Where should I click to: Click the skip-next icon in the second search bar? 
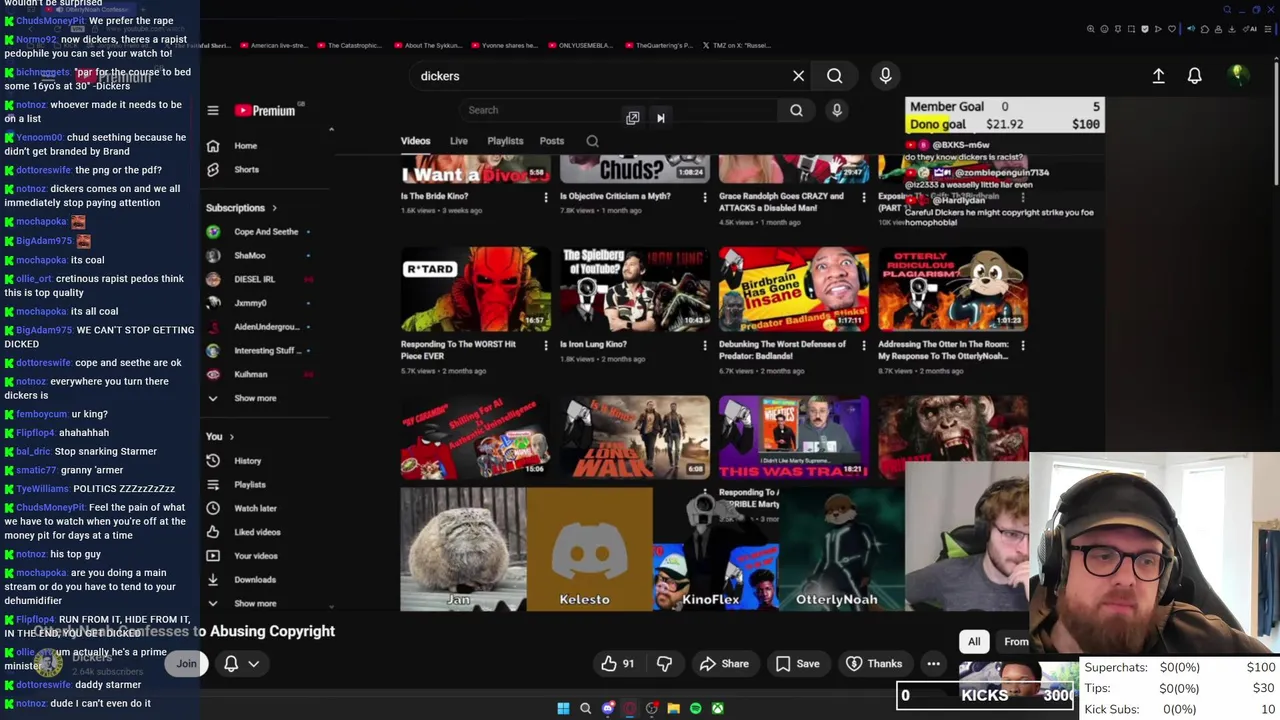[x=660, y=118]
